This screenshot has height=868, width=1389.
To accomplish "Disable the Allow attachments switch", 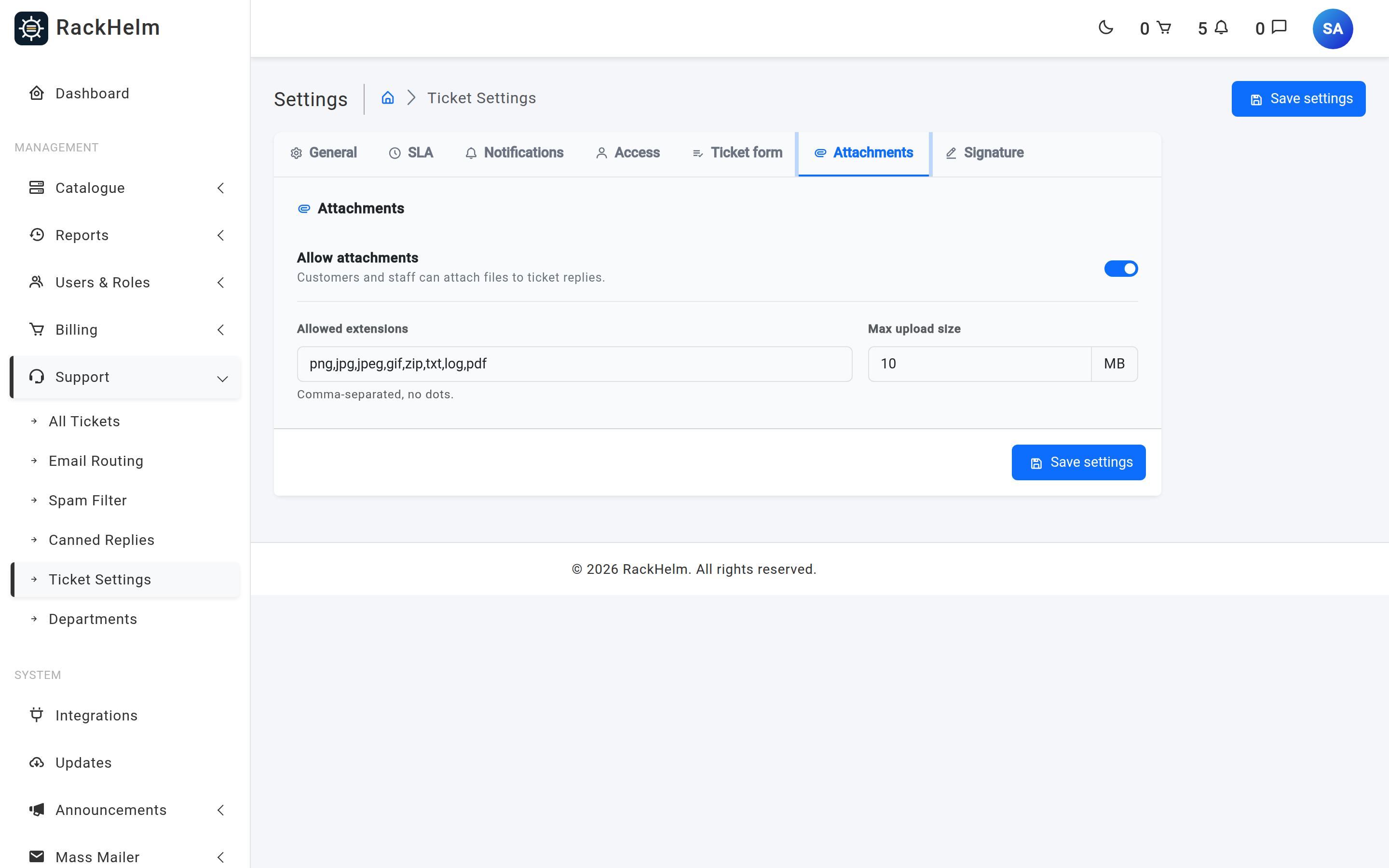I will tap(1120, 269).
